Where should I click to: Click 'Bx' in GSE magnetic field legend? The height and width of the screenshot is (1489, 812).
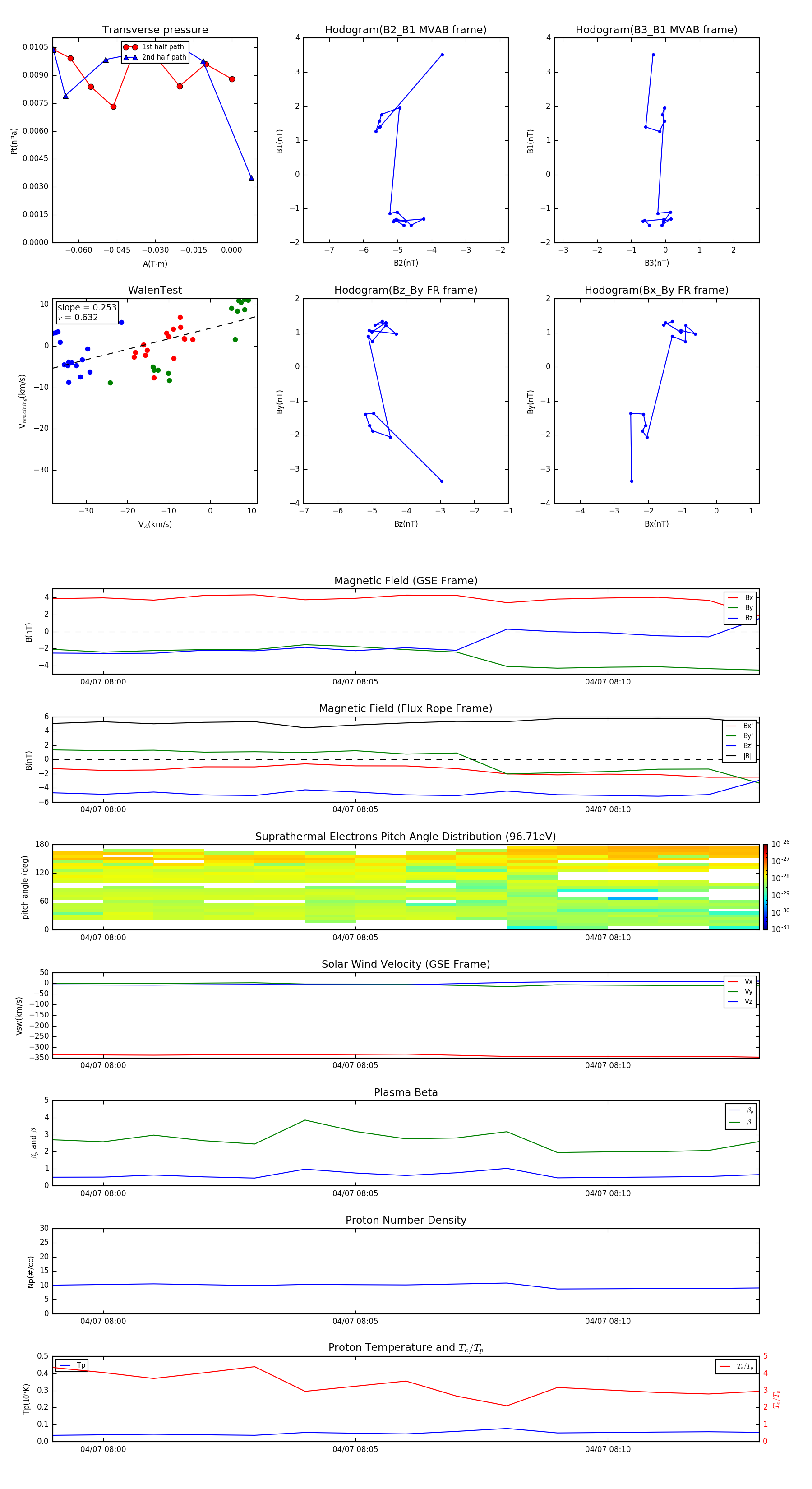point(740,598)
